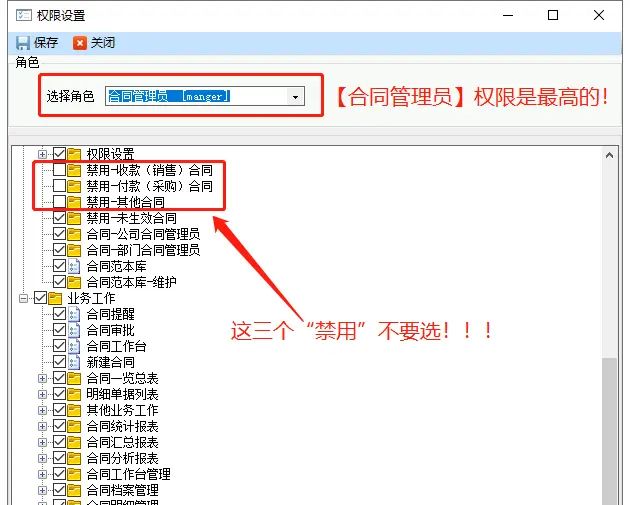Screen dimensions: 630x505
Task: Expand the 合同工作台管理 node
Action: point(42,474)
